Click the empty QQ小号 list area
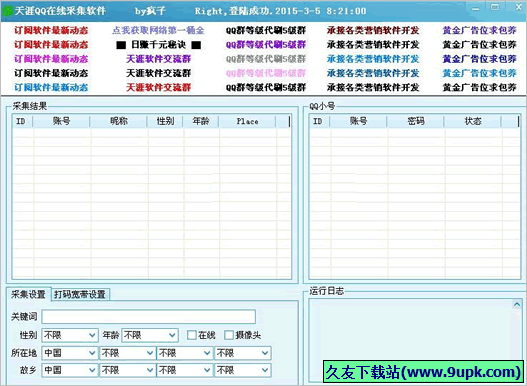Screen dimensions: 527x386 point(415,203)
